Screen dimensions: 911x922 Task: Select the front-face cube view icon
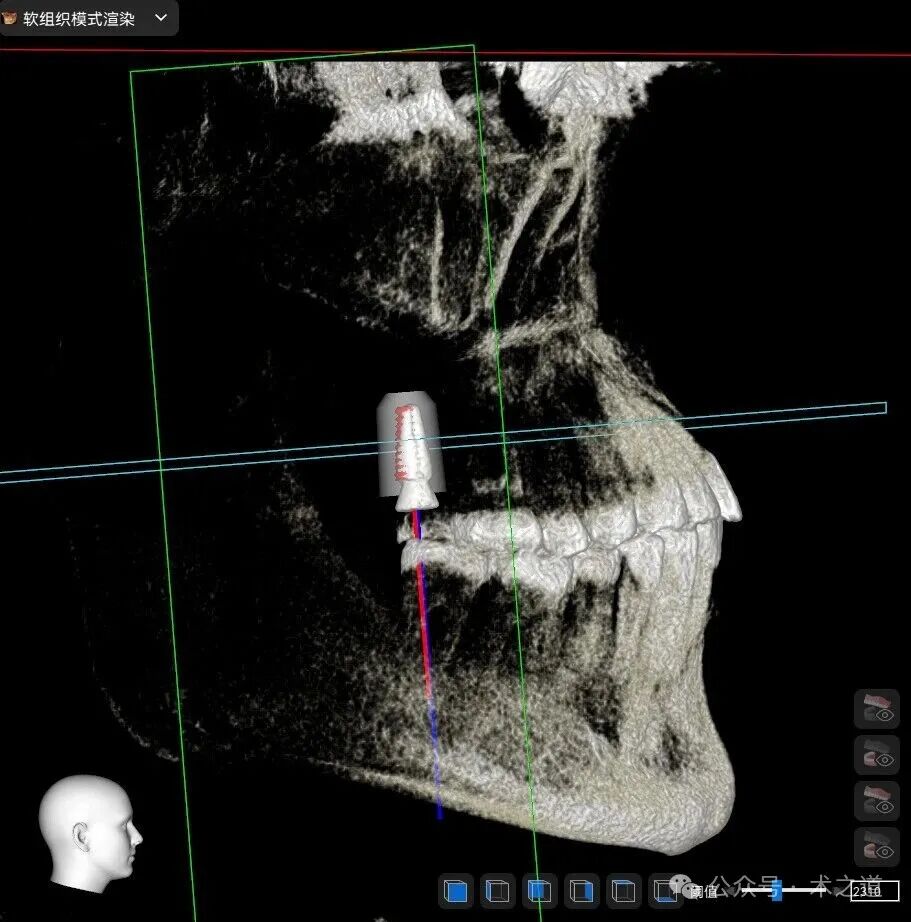pos(456,891)
